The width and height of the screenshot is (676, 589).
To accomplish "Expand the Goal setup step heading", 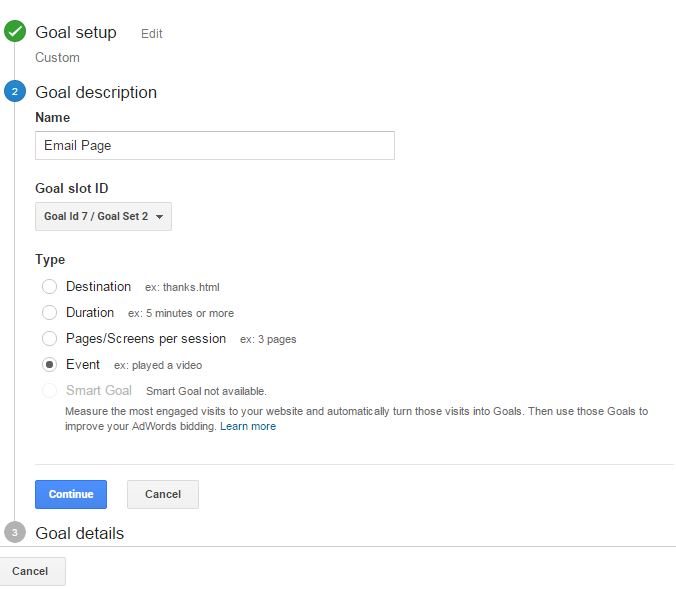I will coord(76,32).
